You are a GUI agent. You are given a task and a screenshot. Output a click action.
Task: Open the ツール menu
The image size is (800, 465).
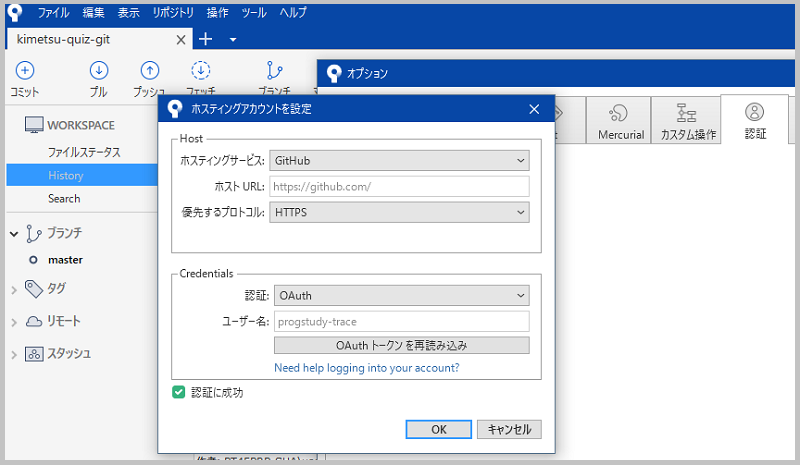pos(254,12)
